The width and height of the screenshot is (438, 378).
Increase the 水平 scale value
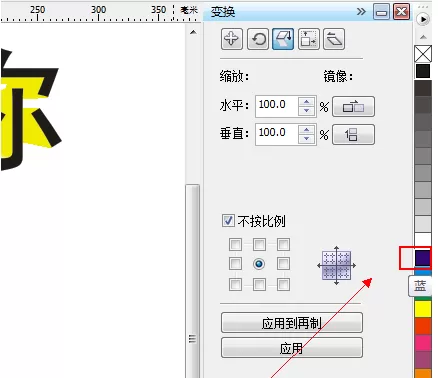coord(307,102)
